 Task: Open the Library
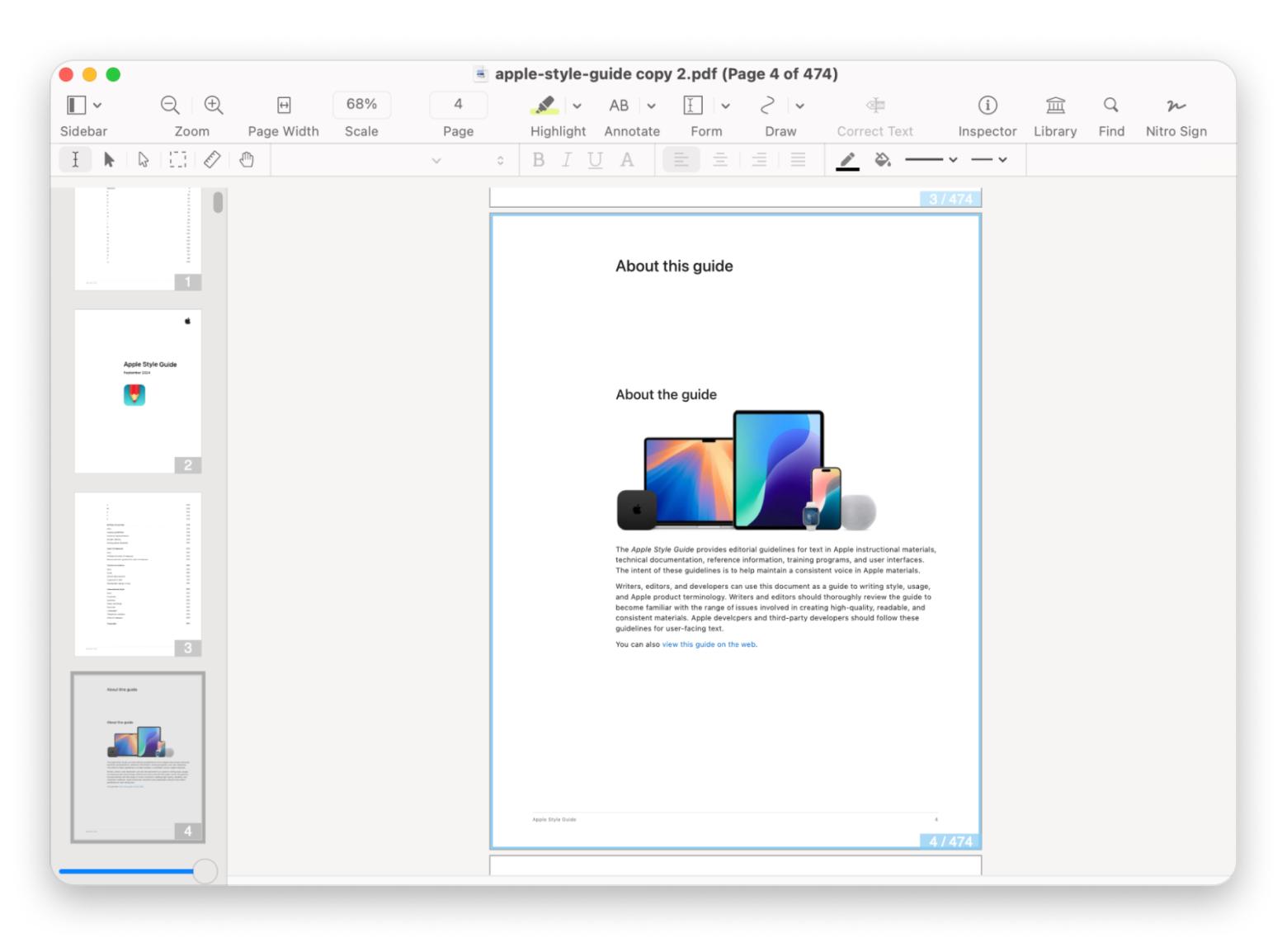coord(1054,105)
